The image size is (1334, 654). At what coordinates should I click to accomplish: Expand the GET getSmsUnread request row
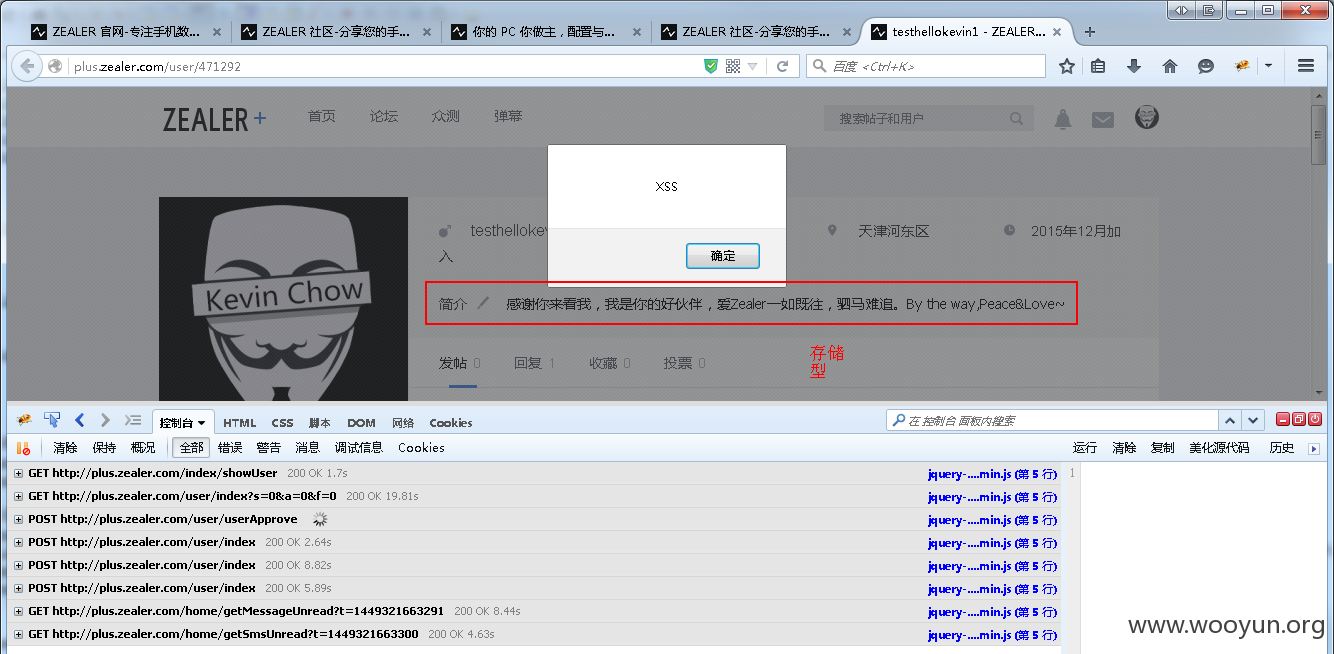click(x=19, y=634)
